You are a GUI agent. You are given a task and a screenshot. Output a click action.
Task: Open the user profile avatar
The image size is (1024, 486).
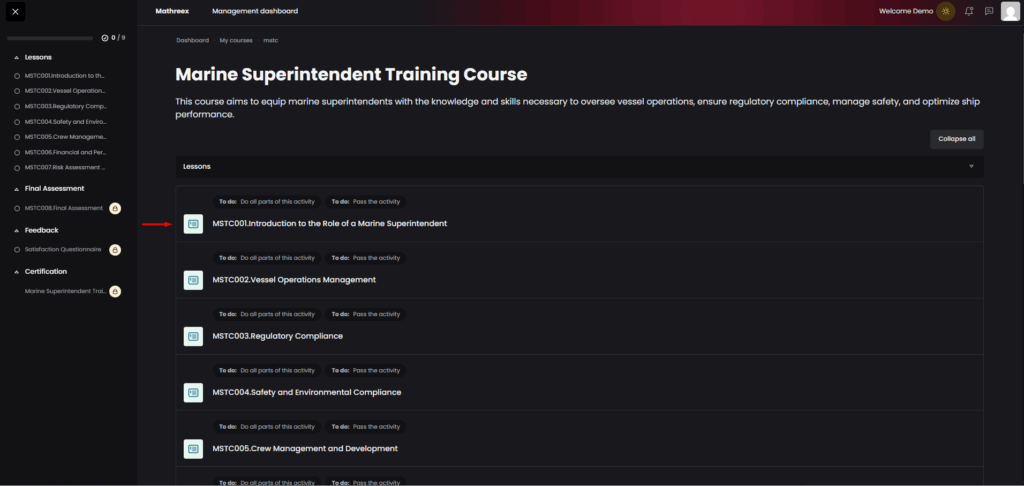[x=1010, y=11]
